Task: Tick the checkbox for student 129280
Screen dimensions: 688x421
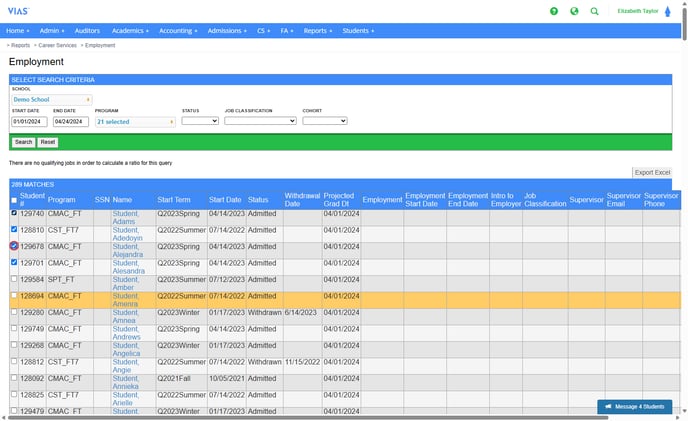Action: pyautogui.click(x=14, y=312)
